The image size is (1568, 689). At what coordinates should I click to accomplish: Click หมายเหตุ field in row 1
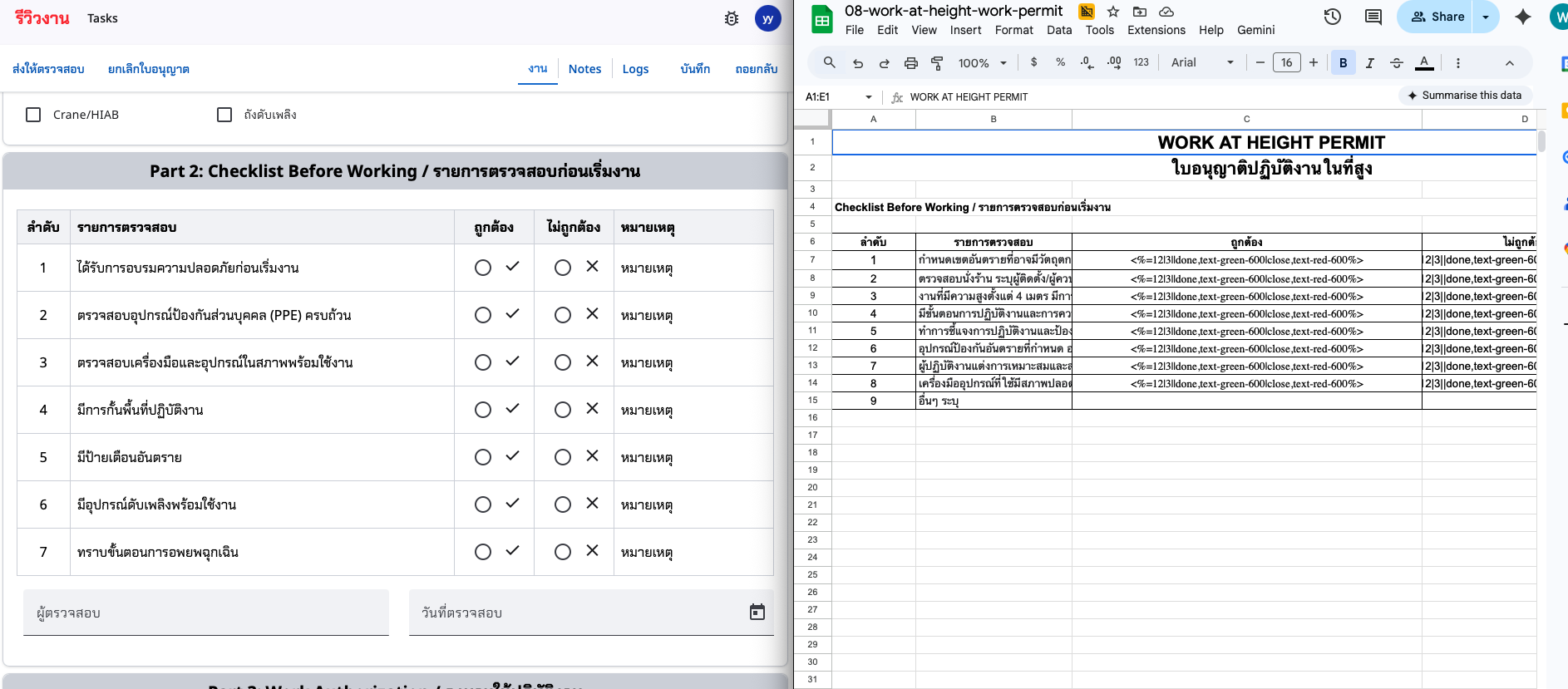693,268
